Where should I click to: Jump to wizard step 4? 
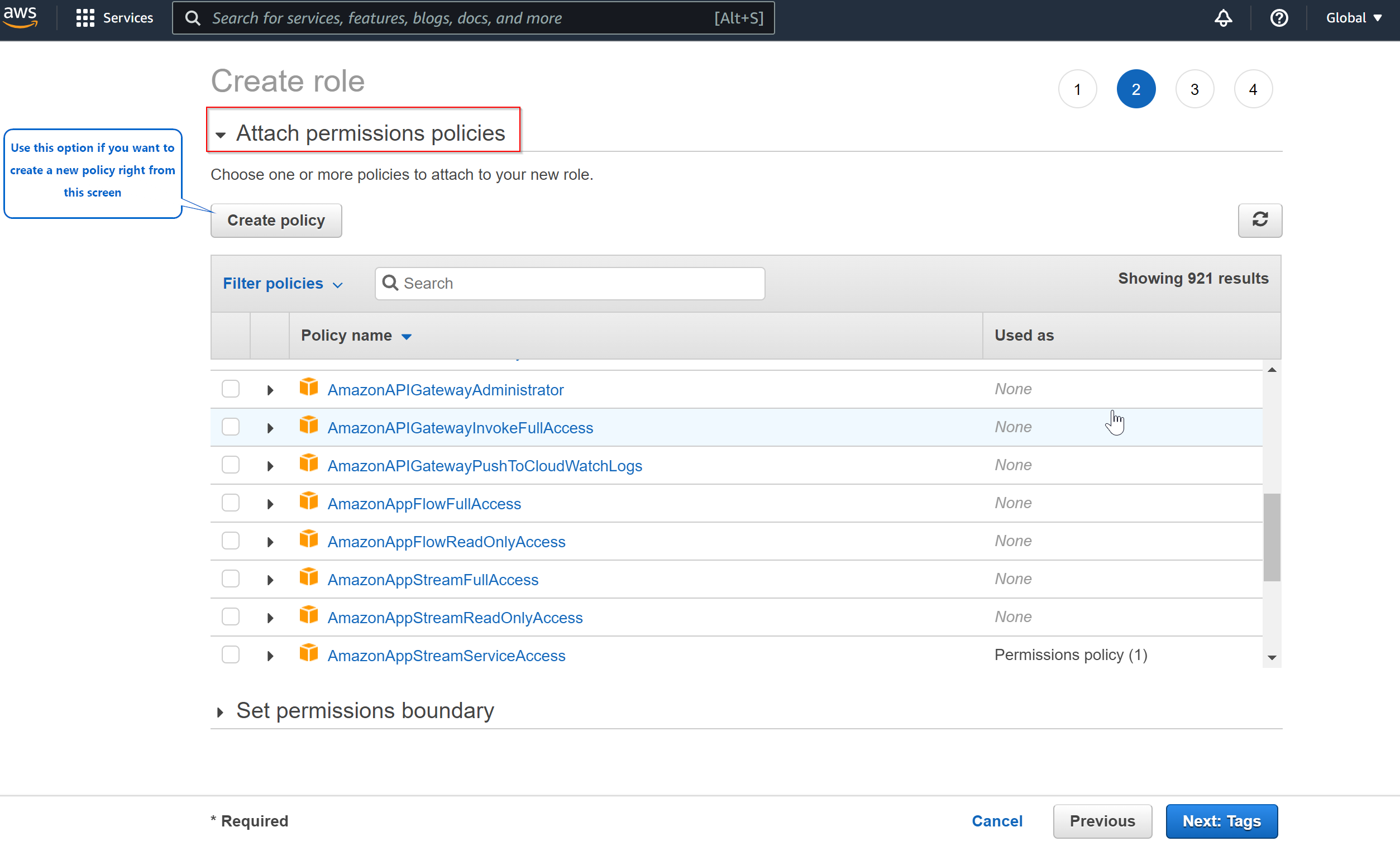pyautogui.click(x=1253, y=89)
